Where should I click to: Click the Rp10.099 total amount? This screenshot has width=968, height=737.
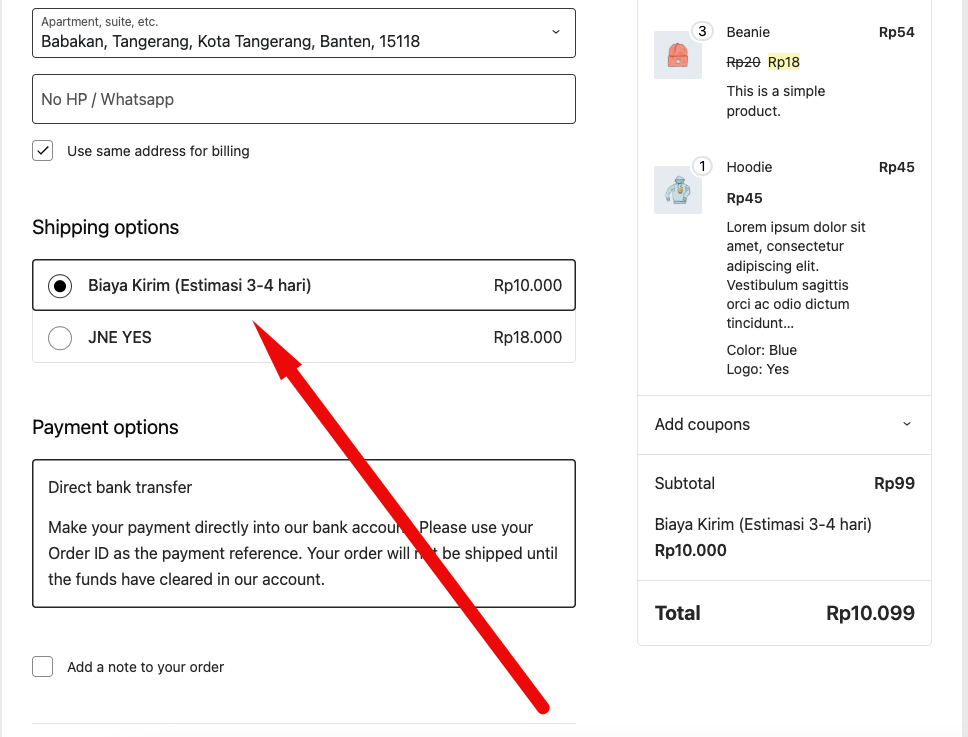tap(870, 613)
